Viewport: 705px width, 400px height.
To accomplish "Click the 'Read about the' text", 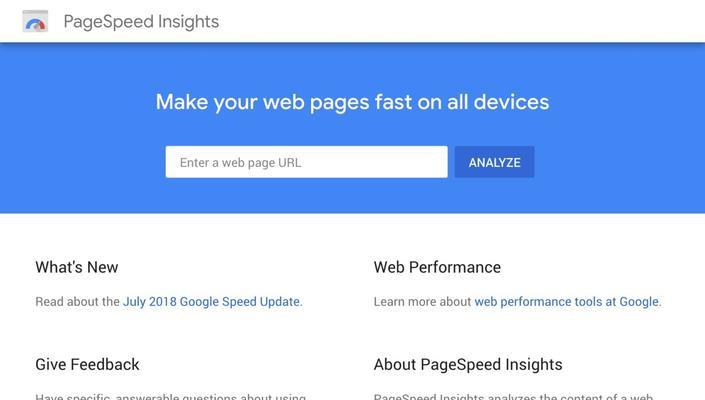I will click(77, 302).
